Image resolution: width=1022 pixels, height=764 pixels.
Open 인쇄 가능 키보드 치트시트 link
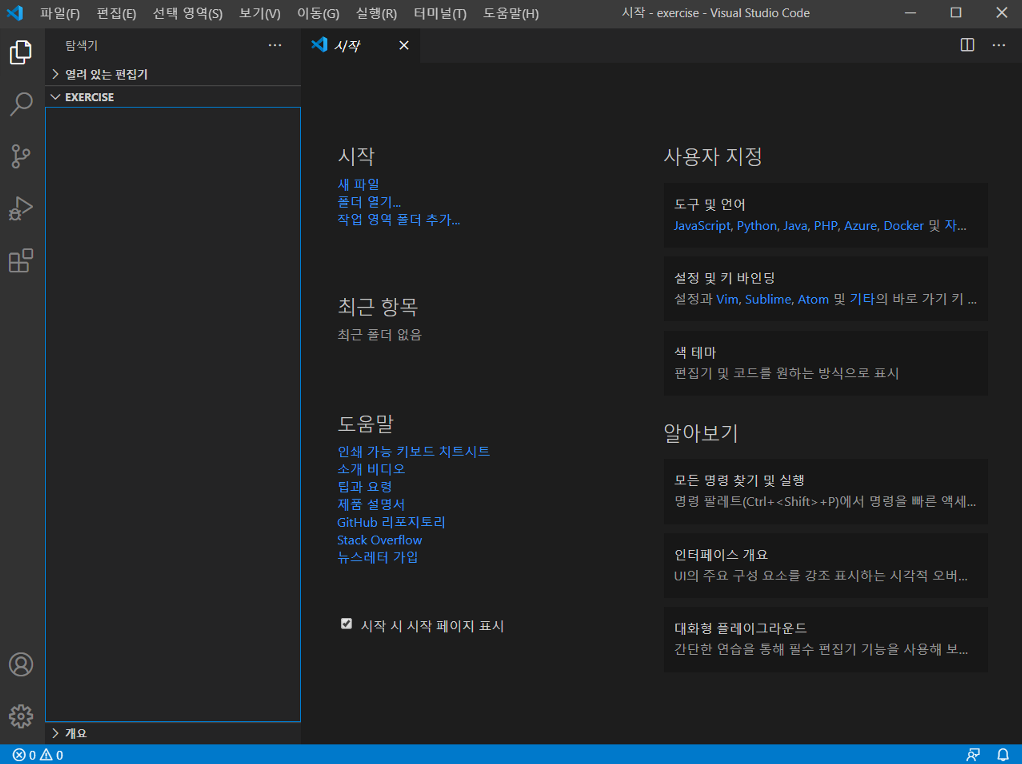tap(413, 451)
